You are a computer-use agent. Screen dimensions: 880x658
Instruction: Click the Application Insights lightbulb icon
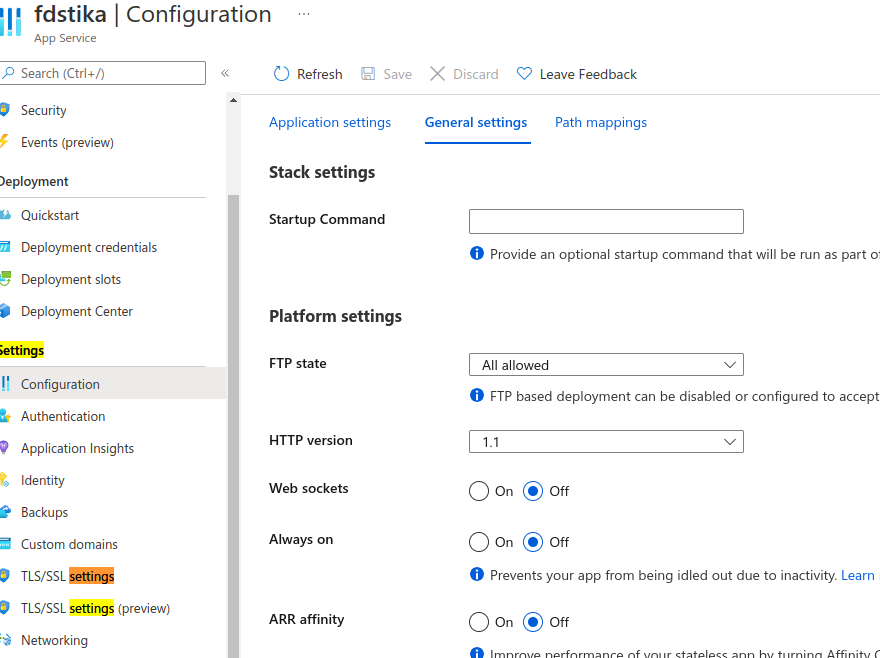(5, 448)
